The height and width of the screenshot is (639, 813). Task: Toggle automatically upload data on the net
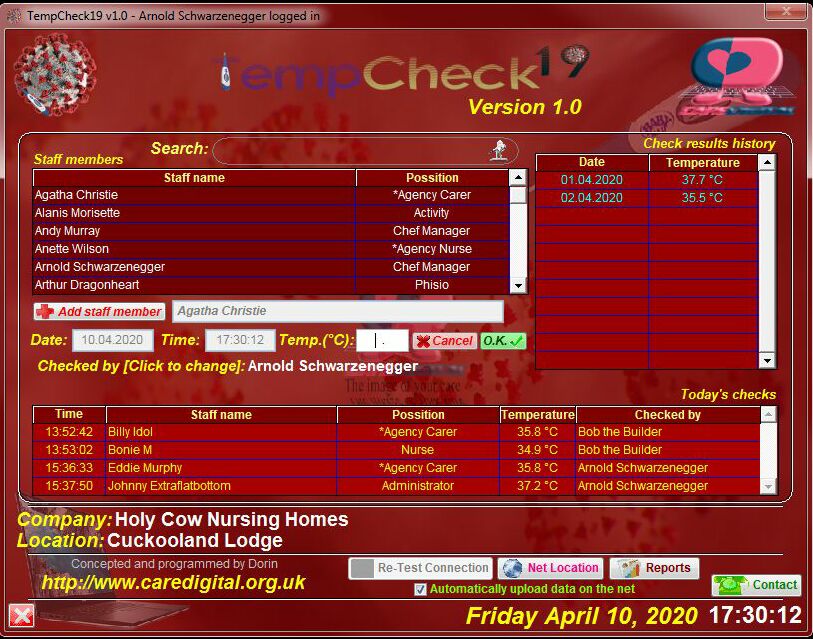[420, 590]
